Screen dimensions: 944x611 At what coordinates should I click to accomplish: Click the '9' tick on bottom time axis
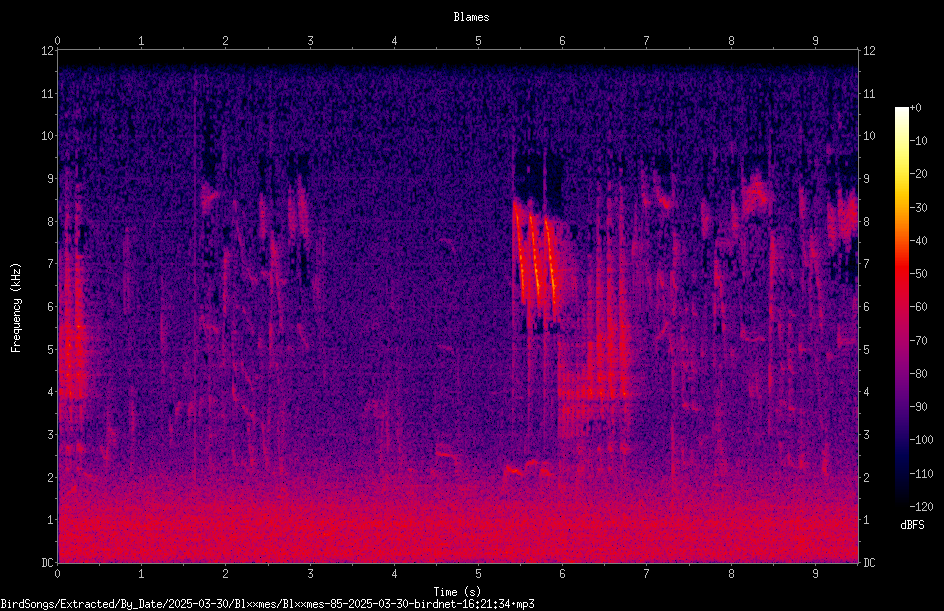point(816,574)
